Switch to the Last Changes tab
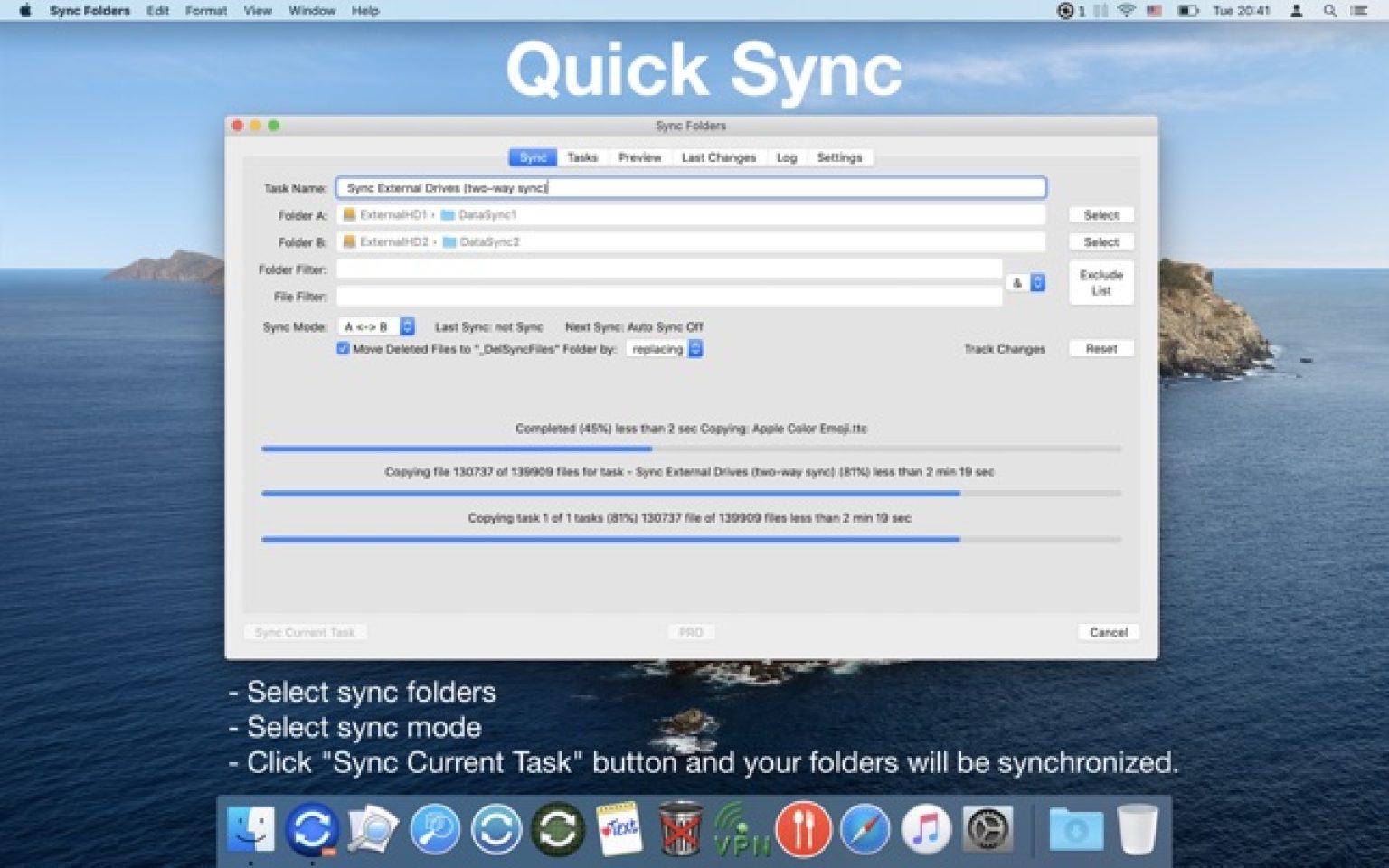1389x868 pixels. pos(718,156)
